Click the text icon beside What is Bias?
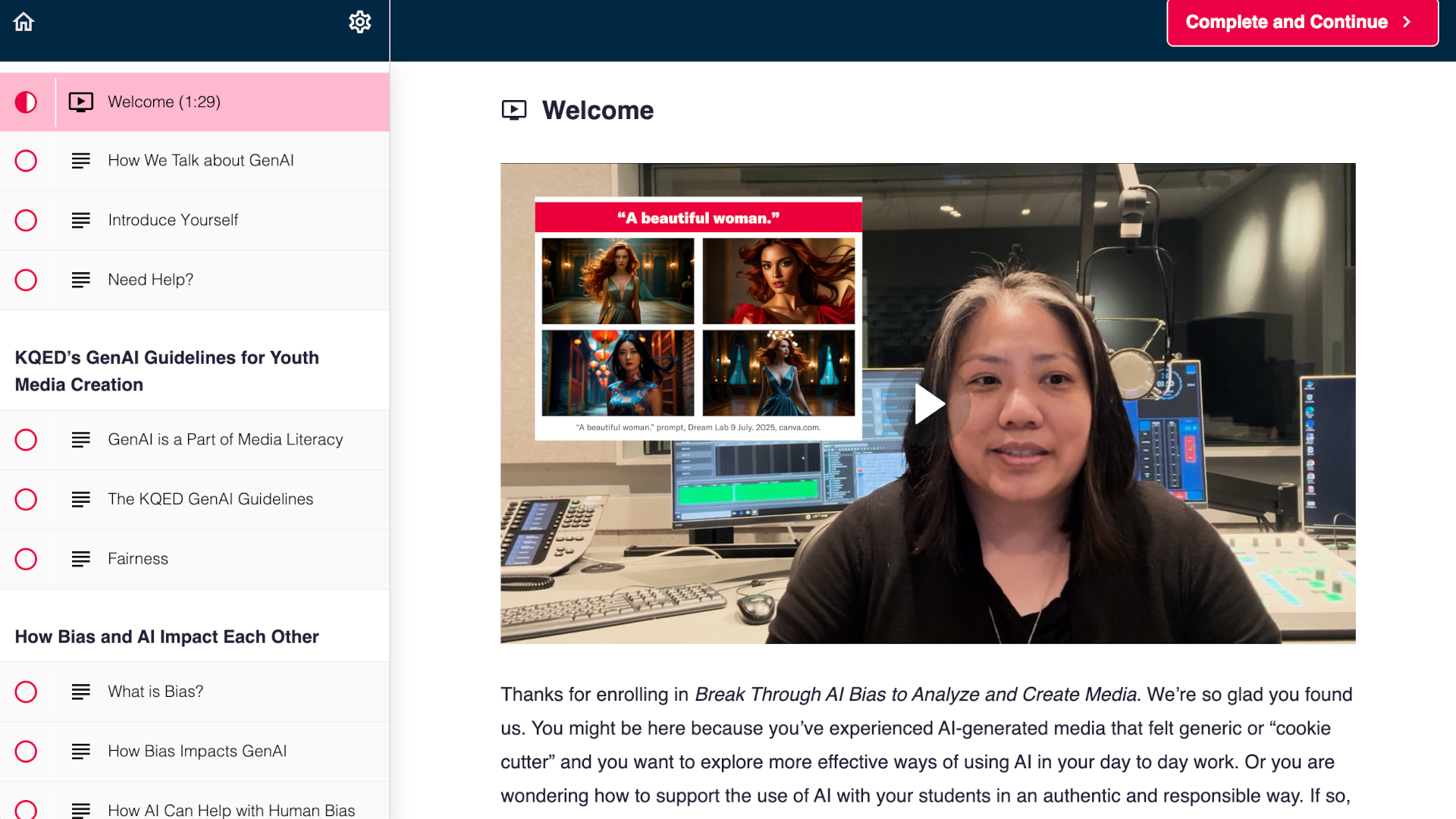The width and height of the screenshot is (1456, 819). (x=81, y=692)
